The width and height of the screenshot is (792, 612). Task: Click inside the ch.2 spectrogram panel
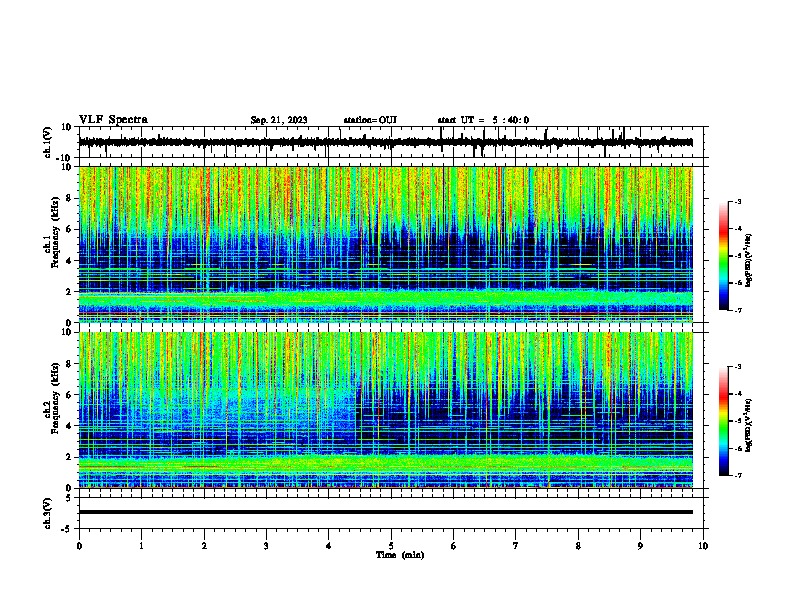click(386, 410)
